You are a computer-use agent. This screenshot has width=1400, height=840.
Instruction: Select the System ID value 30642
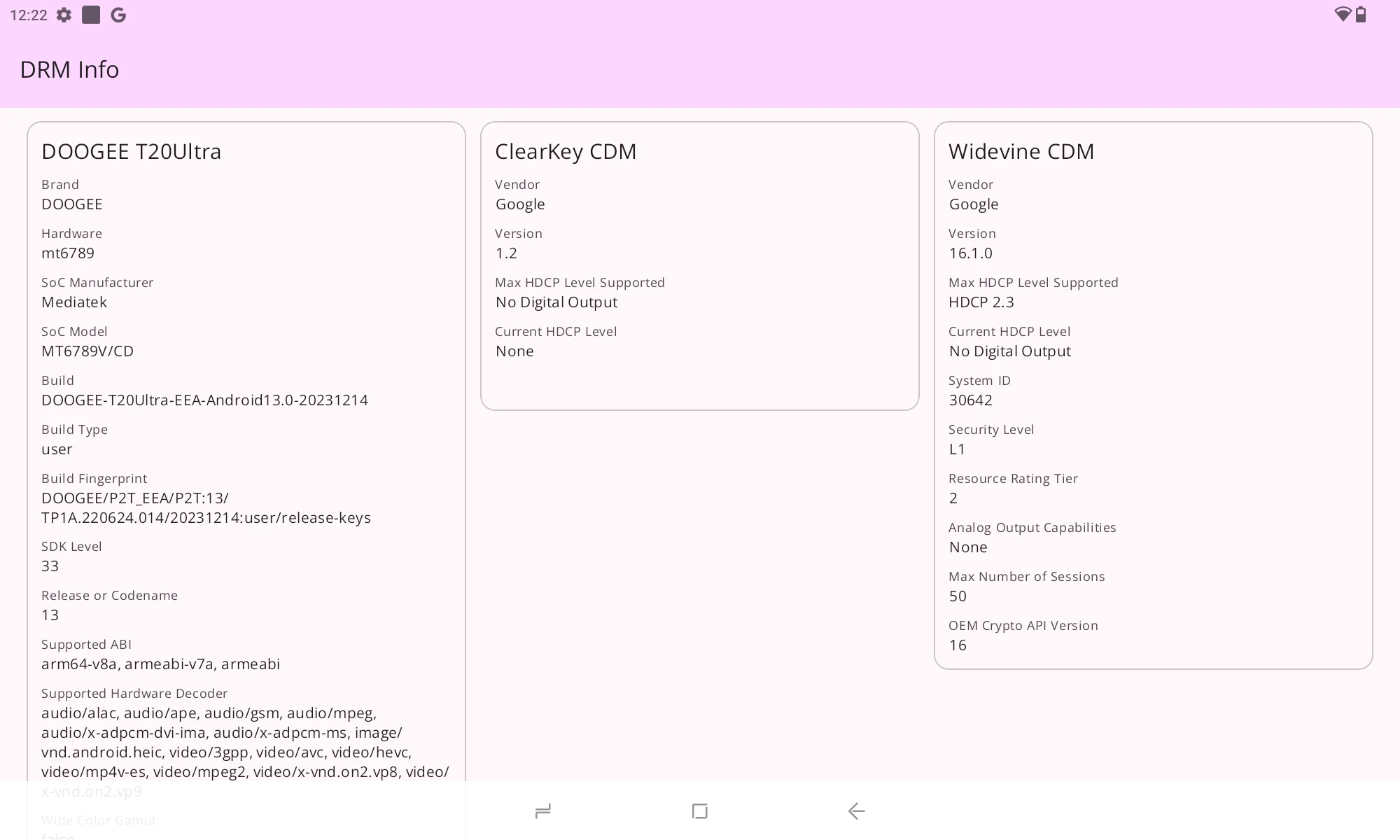coord(971,400)
